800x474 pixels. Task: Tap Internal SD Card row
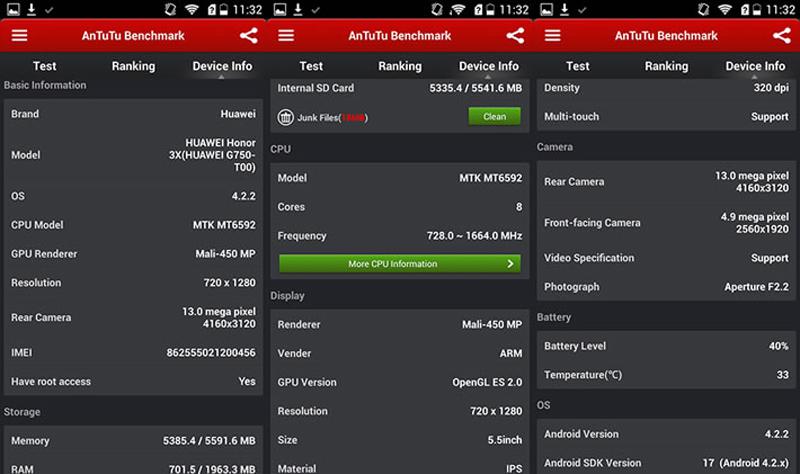coord(400,88)
